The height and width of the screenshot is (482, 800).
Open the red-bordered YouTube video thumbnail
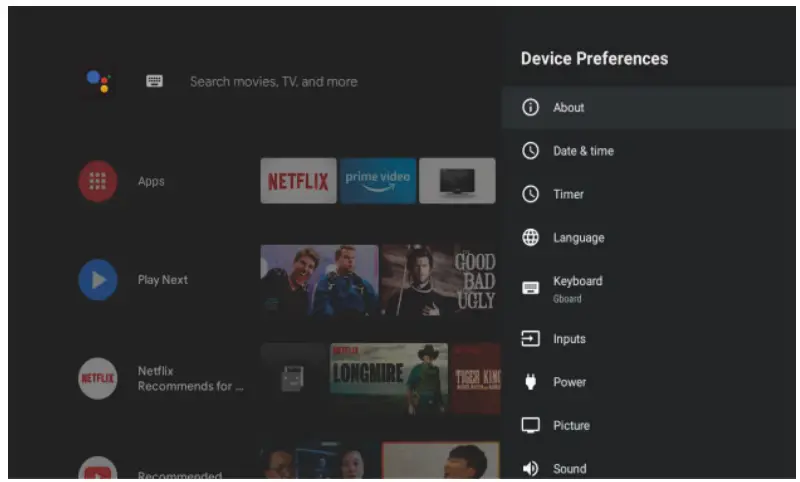pos(441,460)
